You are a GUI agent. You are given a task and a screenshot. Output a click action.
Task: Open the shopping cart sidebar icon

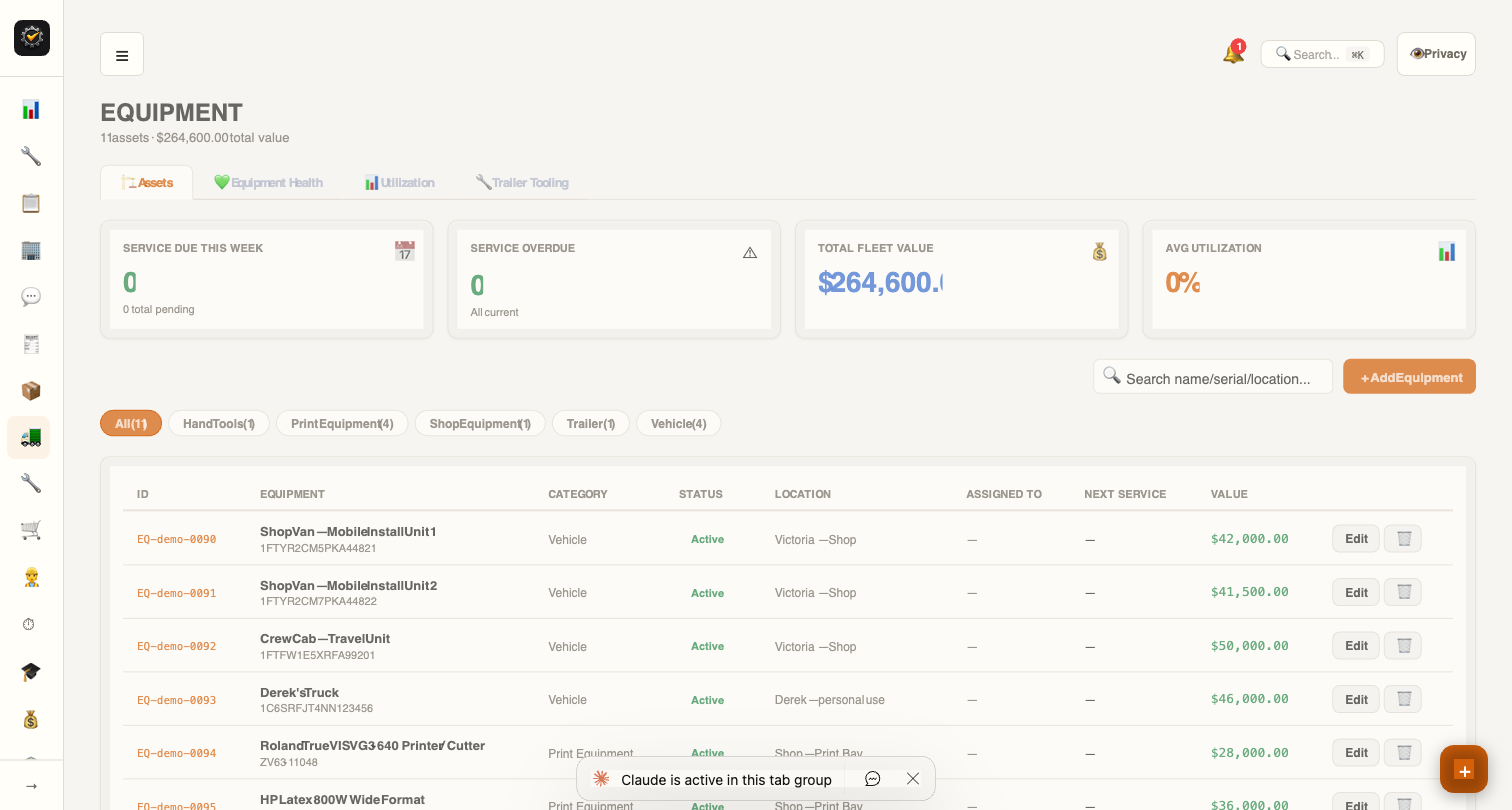coord(31,530)
